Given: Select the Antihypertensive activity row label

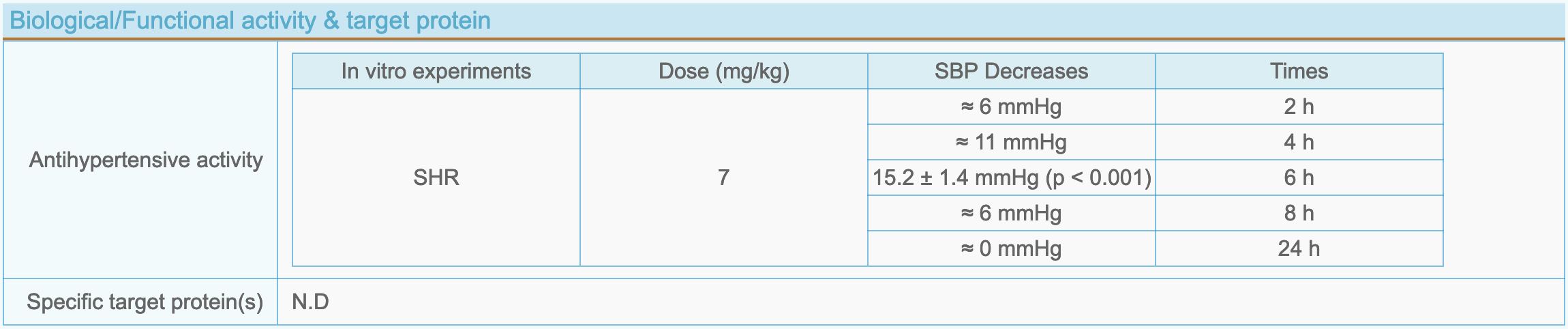Looking at the screenshot, I should (146, 160).
